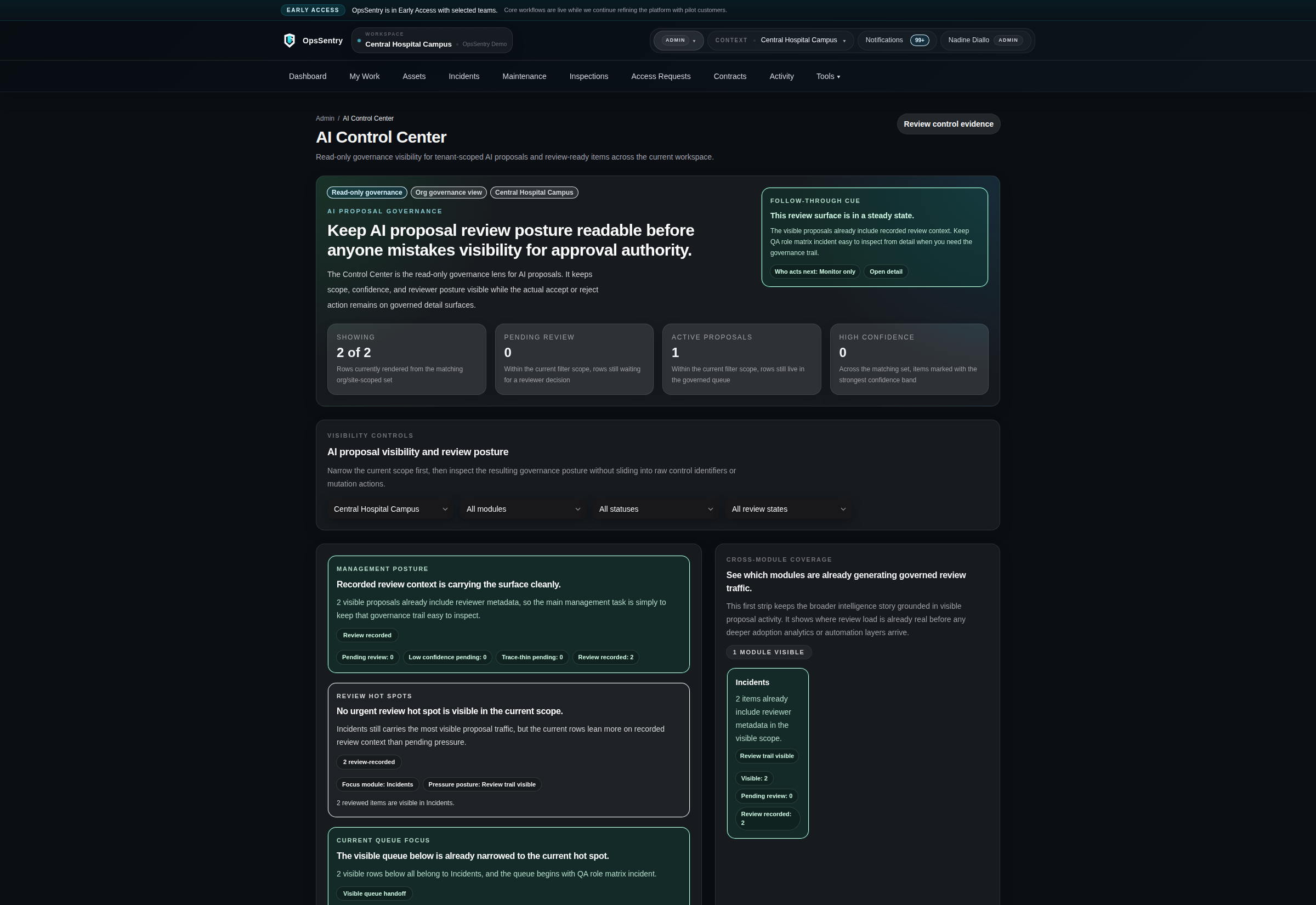The width and height of the screenshot is (1316, 905).
Task: Switch to the Incidents section
Action: tap(463, 76)
